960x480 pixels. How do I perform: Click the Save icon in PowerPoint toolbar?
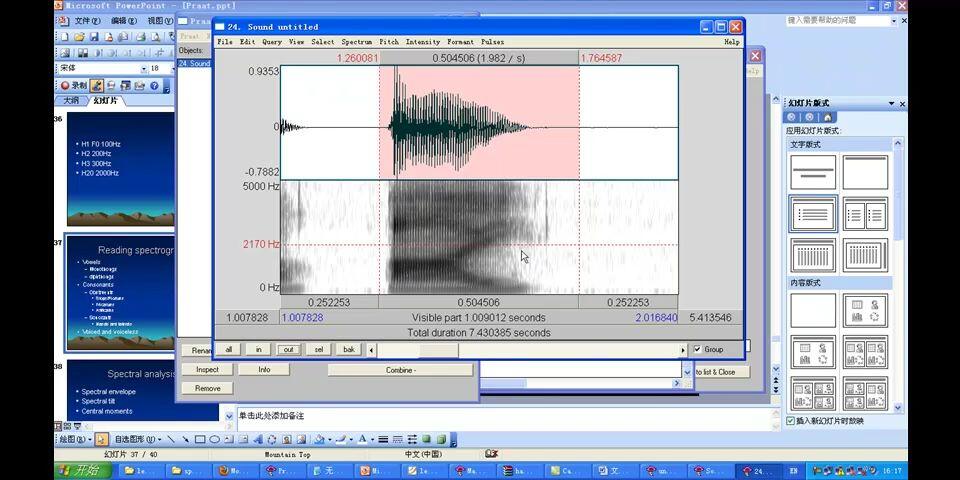point(94,37)
